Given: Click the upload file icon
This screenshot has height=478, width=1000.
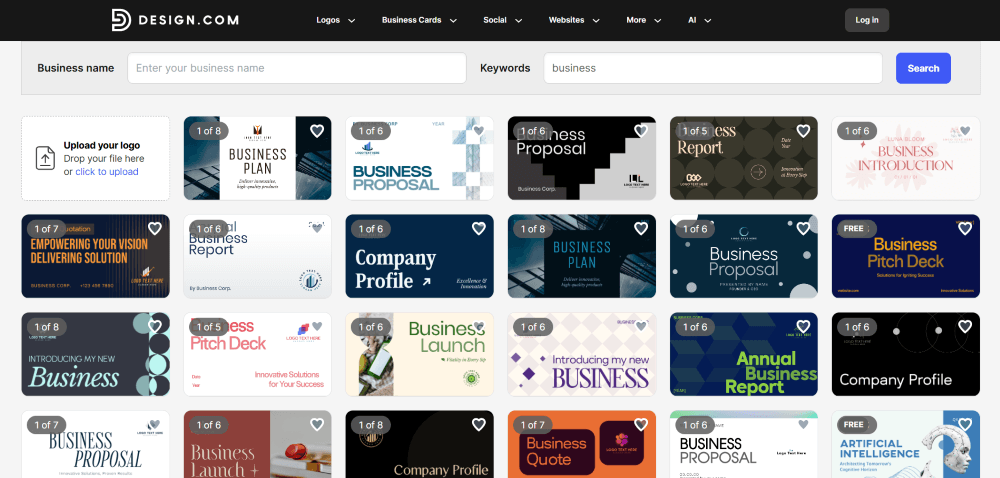Looking at the screenshot, I should [46, 158].
